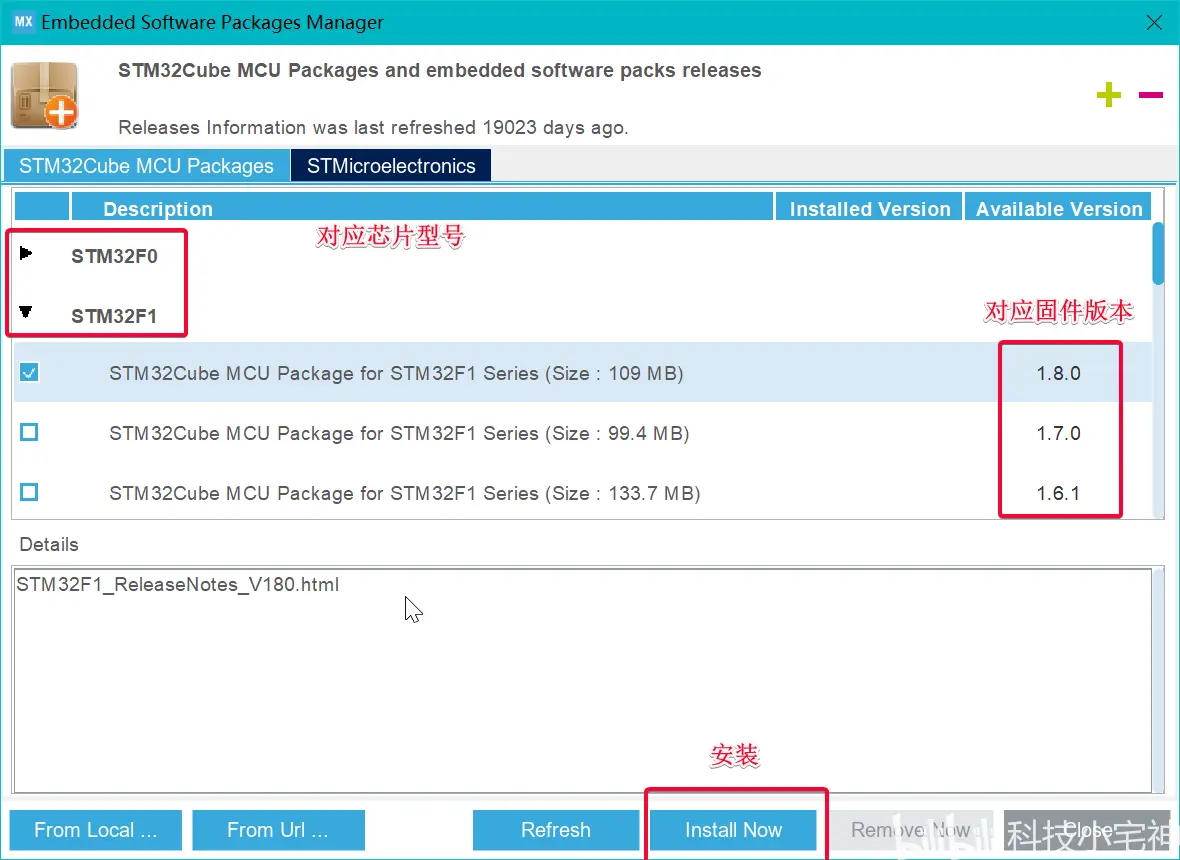Uncheck the 1.8.0 STM32F1 package checkbox
This screenshot has height=860, width=1180.
click(x=29, y=372)
